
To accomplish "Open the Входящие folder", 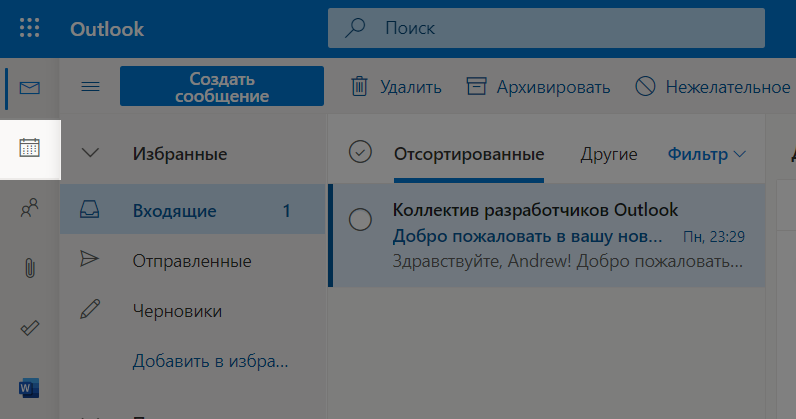I will (192, 210).
